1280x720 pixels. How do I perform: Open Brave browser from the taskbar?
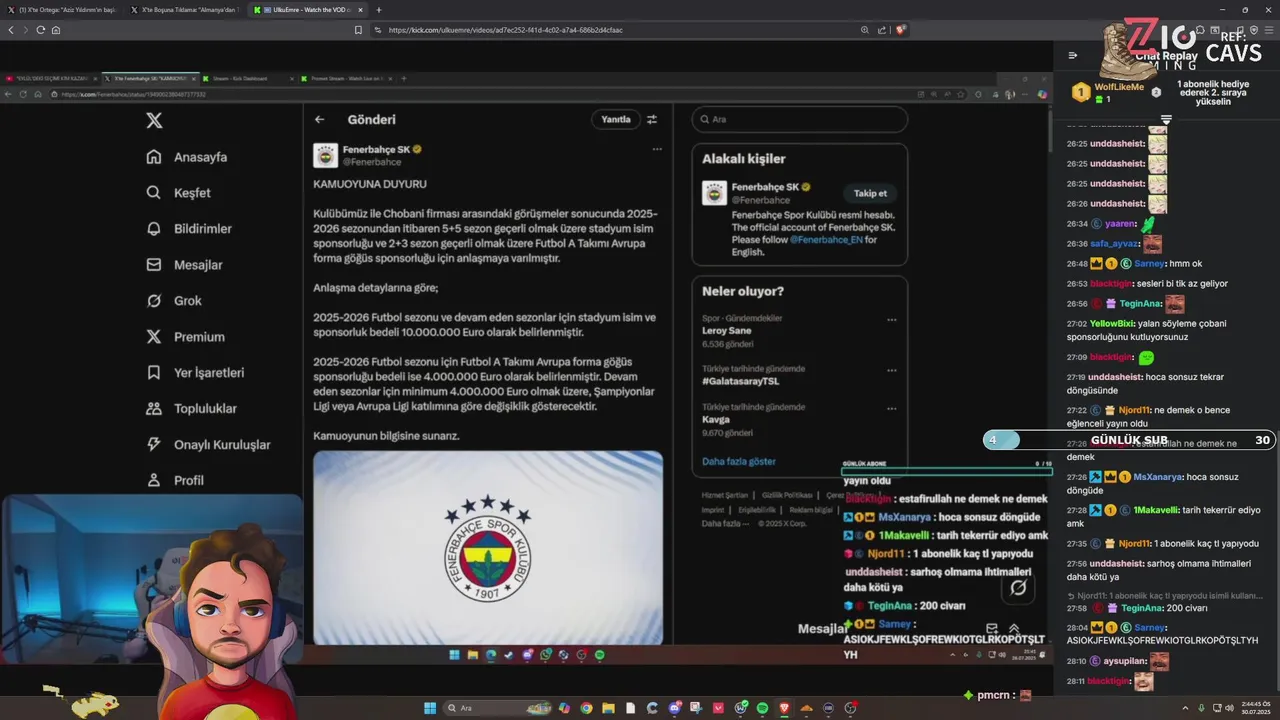(784, 708)
